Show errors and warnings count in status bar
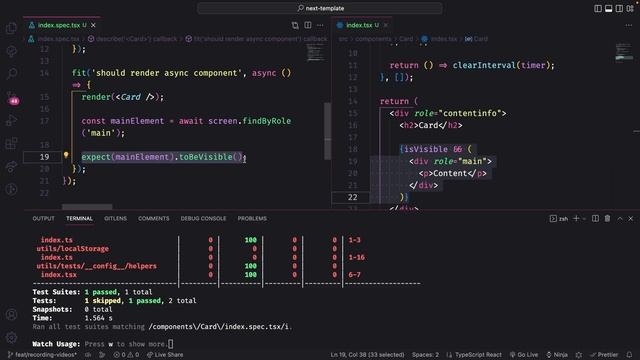Viewport: 640px width, 360px height. pyautogui.click(x=126, y=355)
